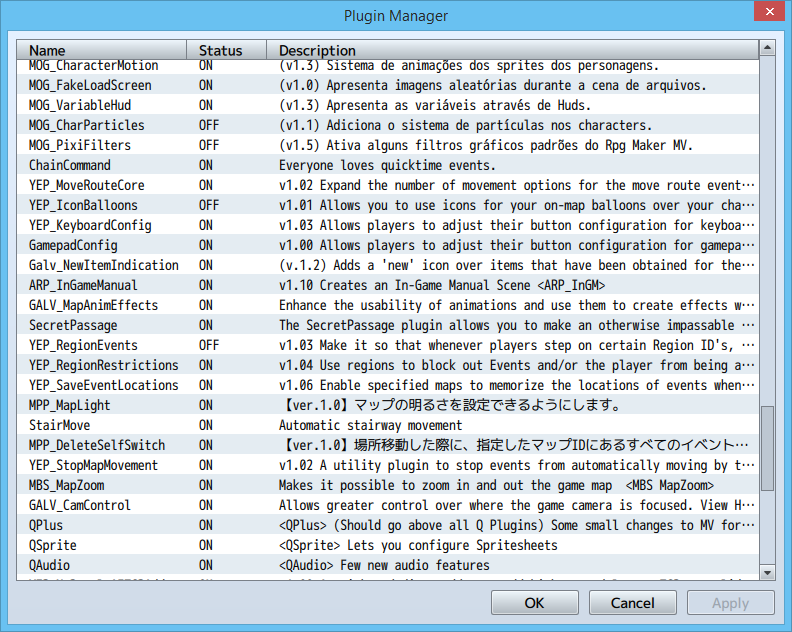Image resolution: width=792 pixels, height=632 pixels.
Task: Select the YEP_SaveEventLocations plugin
Action: 387,385
